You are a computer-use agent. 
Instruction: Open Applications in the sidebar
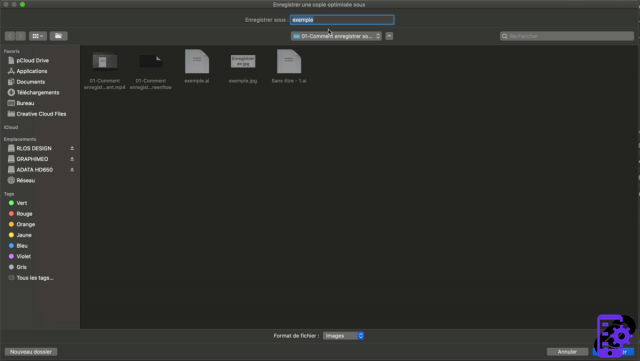point(31,71)
